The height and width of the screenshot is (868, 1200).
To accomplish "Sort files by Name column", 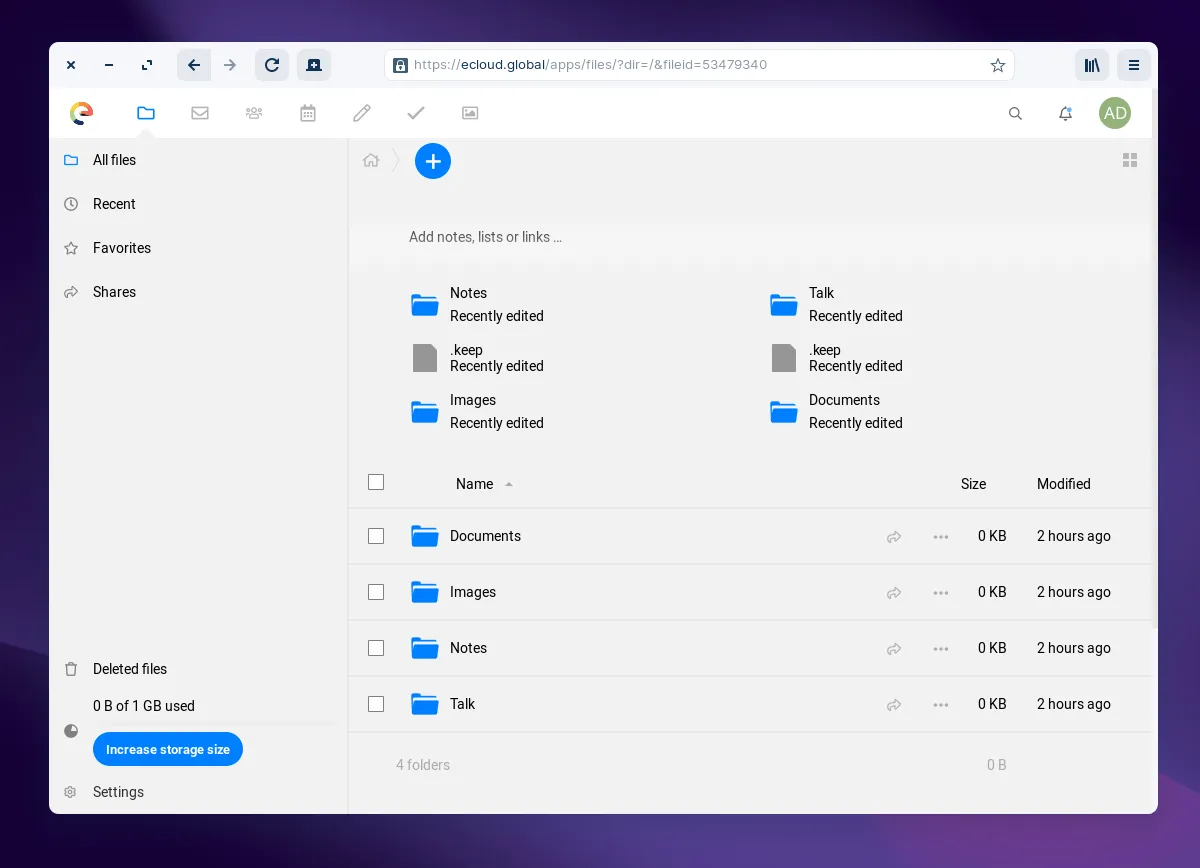I will 475,484.
